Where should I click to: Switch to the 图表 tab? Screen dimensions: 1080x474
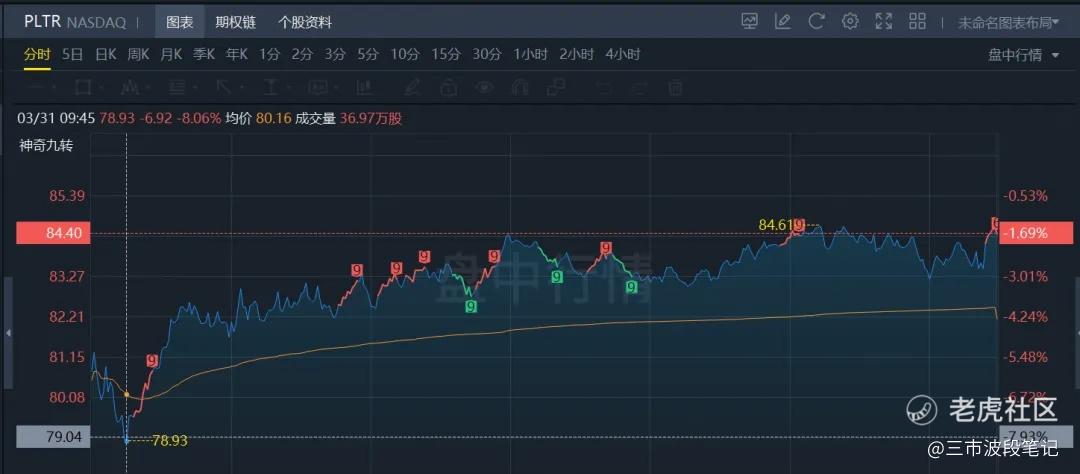click(x=179, y=22)
